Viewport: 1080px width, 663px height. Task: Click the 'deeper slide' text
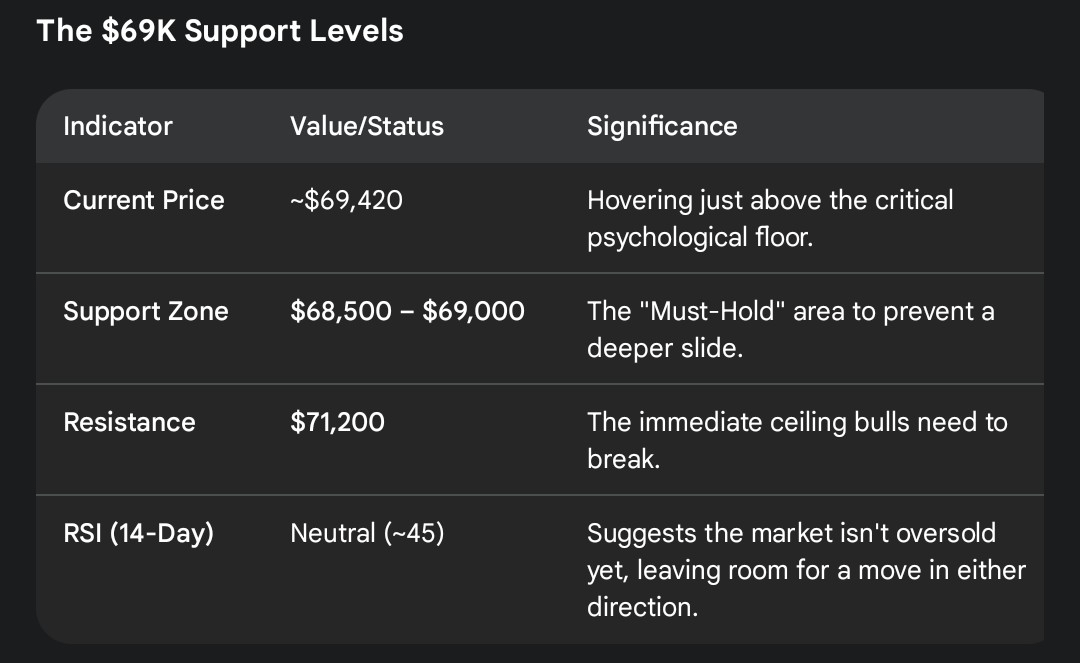[665, 349]
